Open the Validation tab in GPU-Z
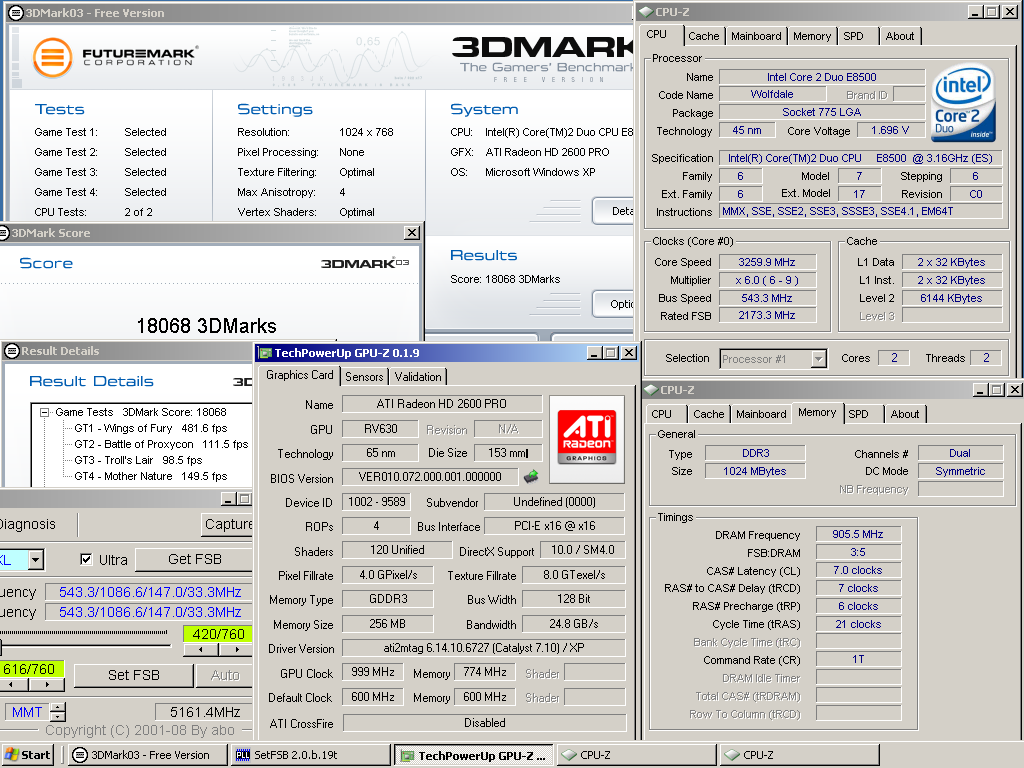The height and width of the screenshot is (768, 1024). pyautogui.click(x=418, y=377)
